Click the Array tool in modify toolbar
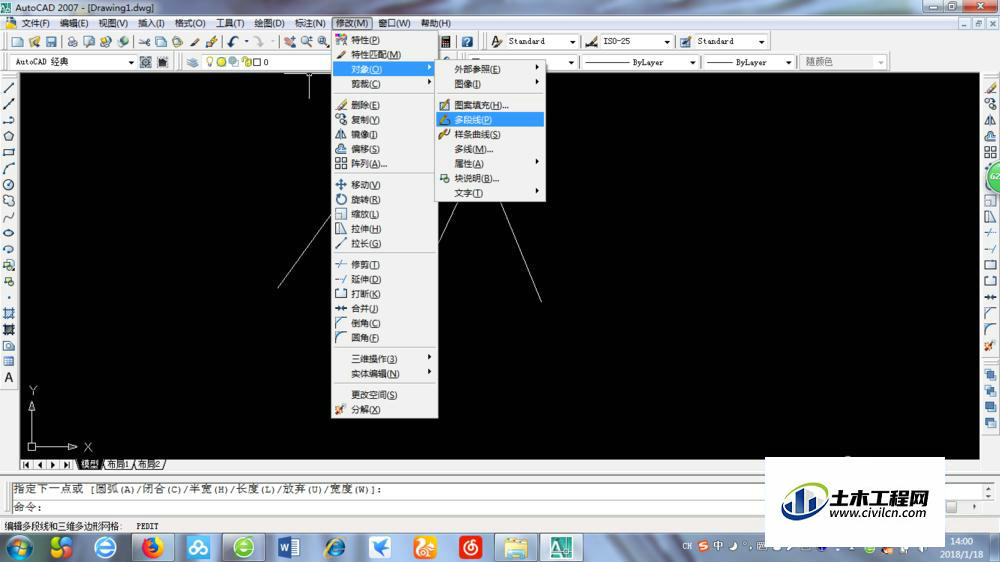 (990, 152)
